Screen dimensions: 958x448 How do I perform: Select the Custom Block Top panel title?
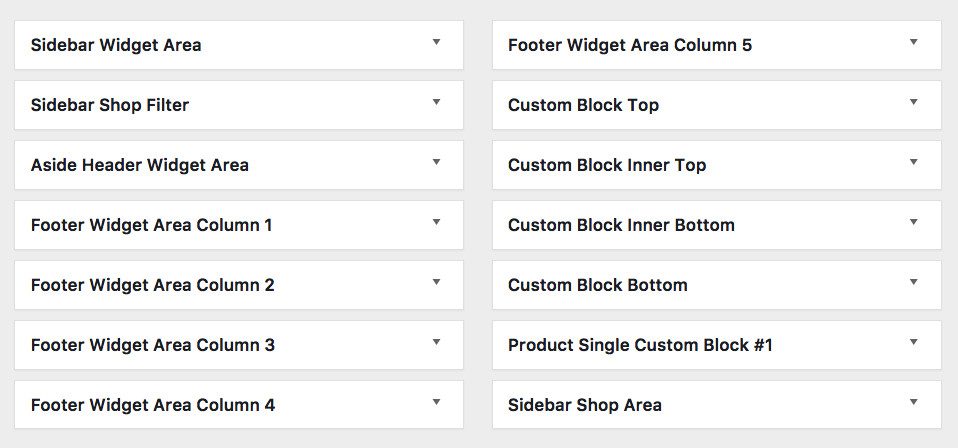(x=583, y=105)
